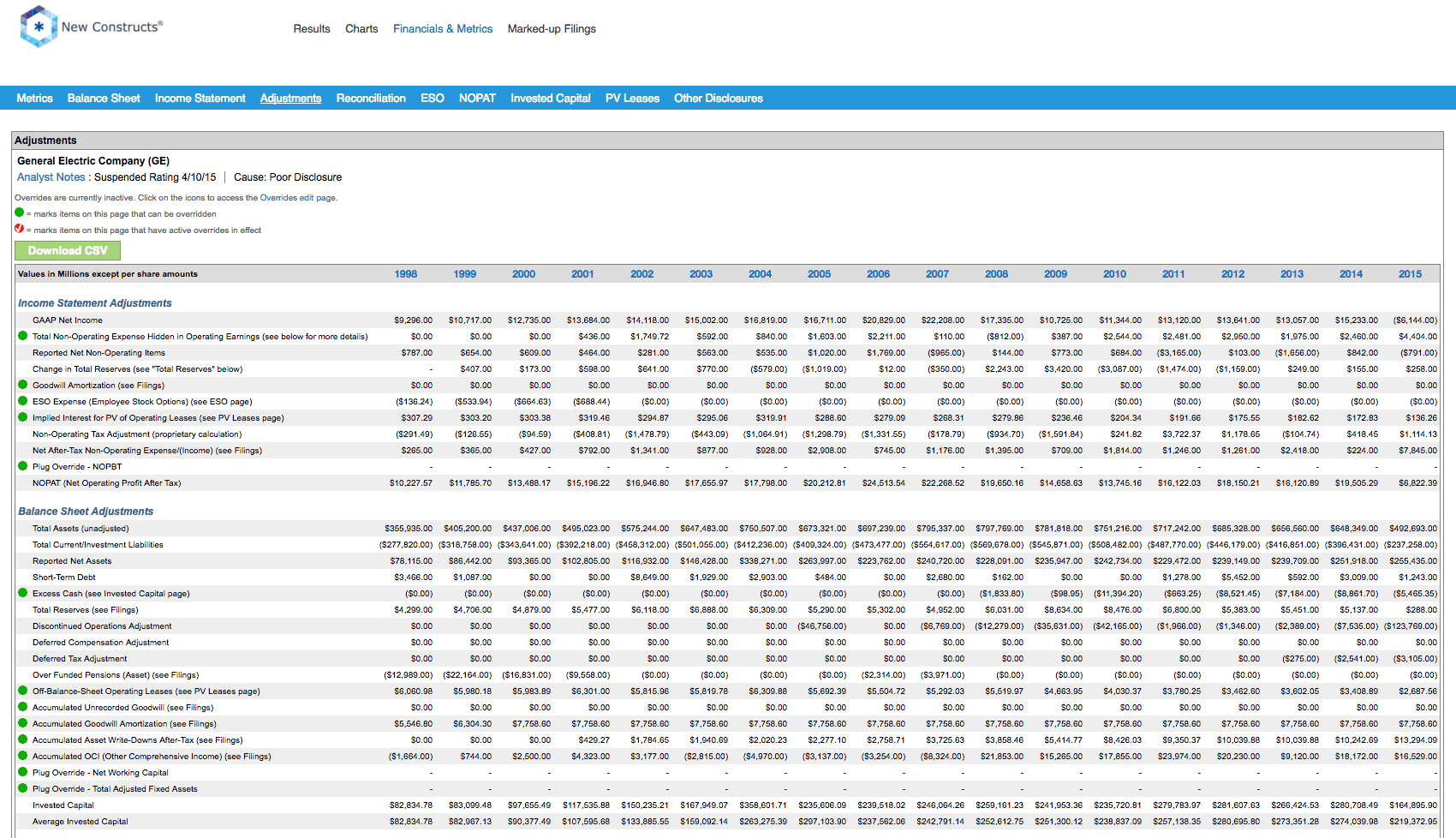Open the Overrides edit page link
Image resolution: width=1456 pixels, height=838 pixels.
click(298, 197)
